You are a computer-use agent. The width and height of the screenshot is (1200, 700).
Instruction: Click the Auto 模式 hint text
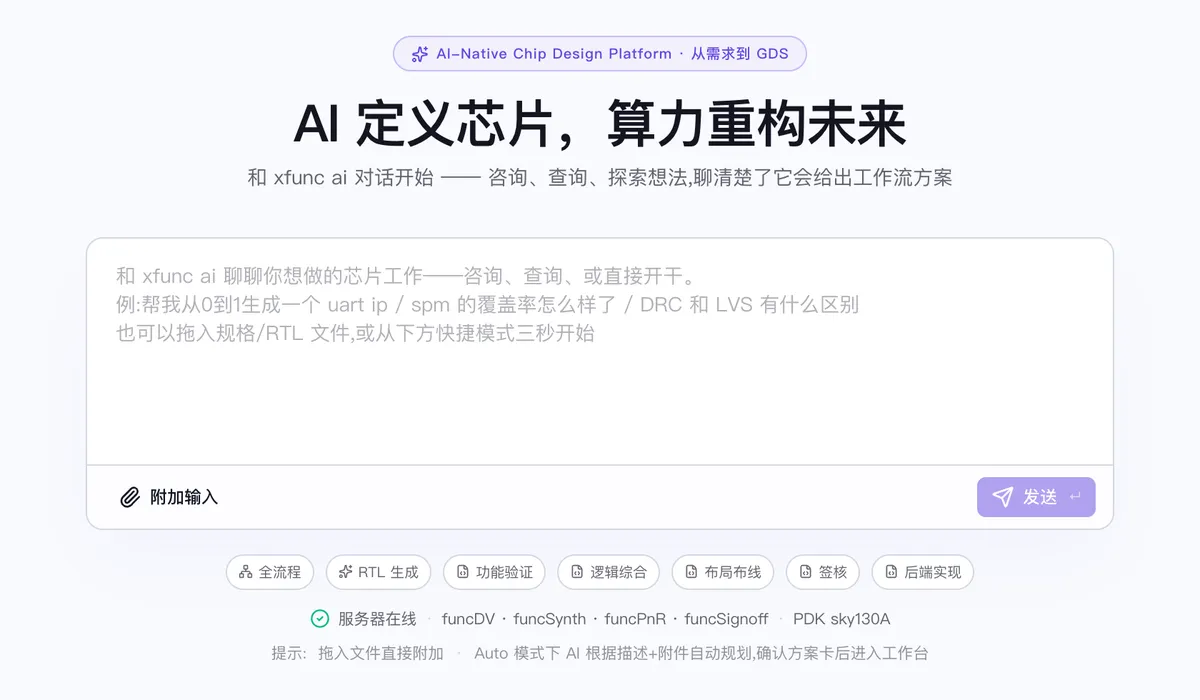coord(701,653)
